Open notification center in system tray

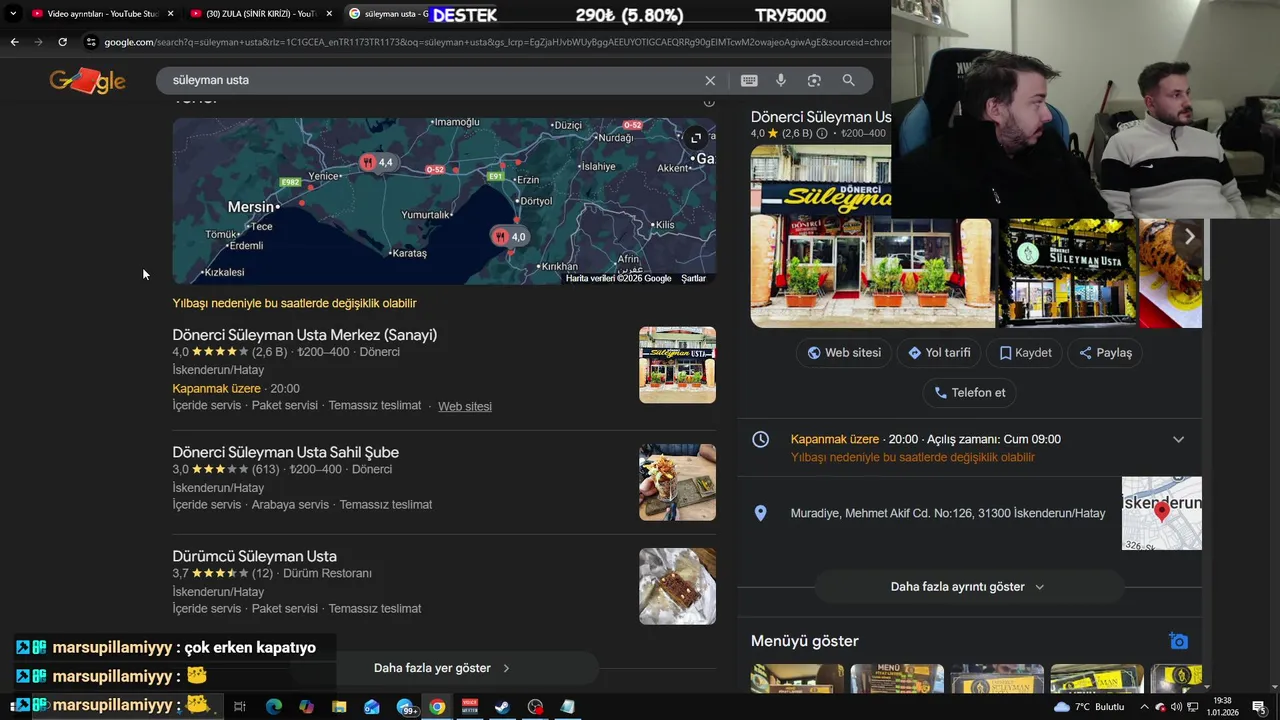coord(1259,707)
